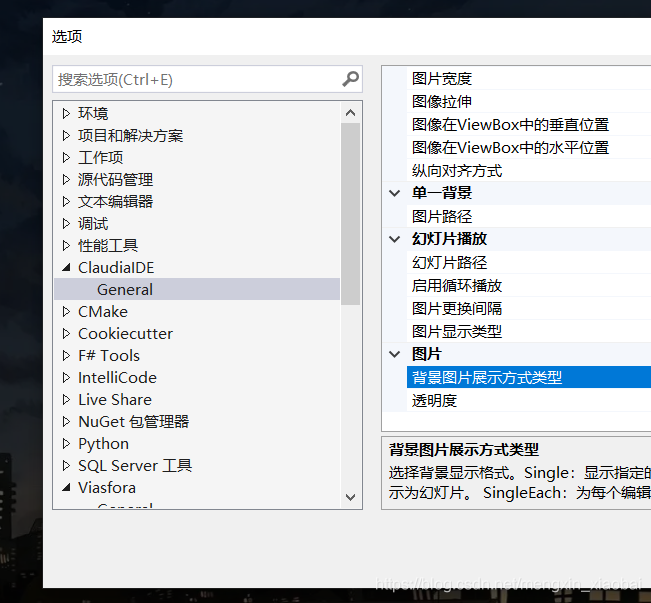The image size is (651, 603).
Task: Select the 启用循环播放 property row
Action: (x=529, y=285)
